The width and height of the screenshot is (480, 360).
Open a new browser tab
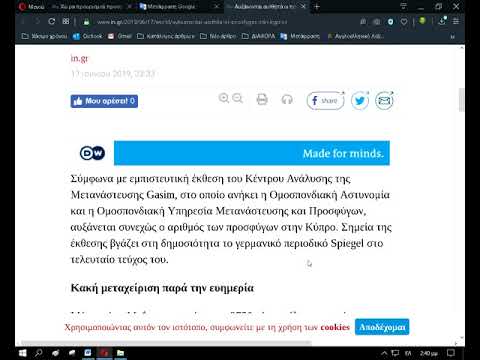click(317, 6)
